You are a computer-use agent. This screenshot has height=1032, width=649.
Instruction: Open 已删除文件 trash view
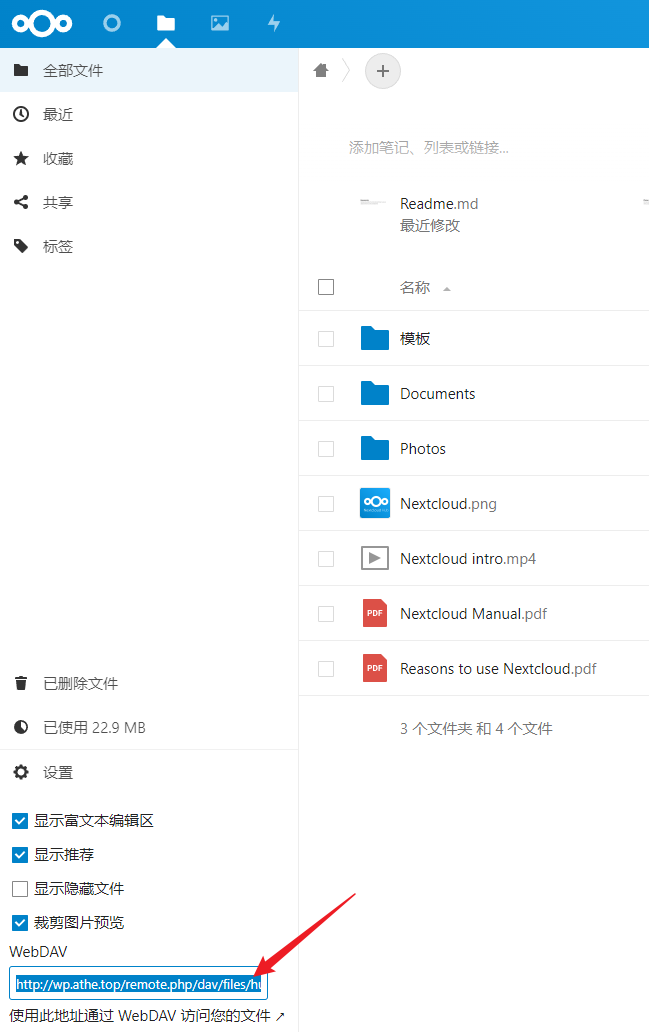(149, 684)
